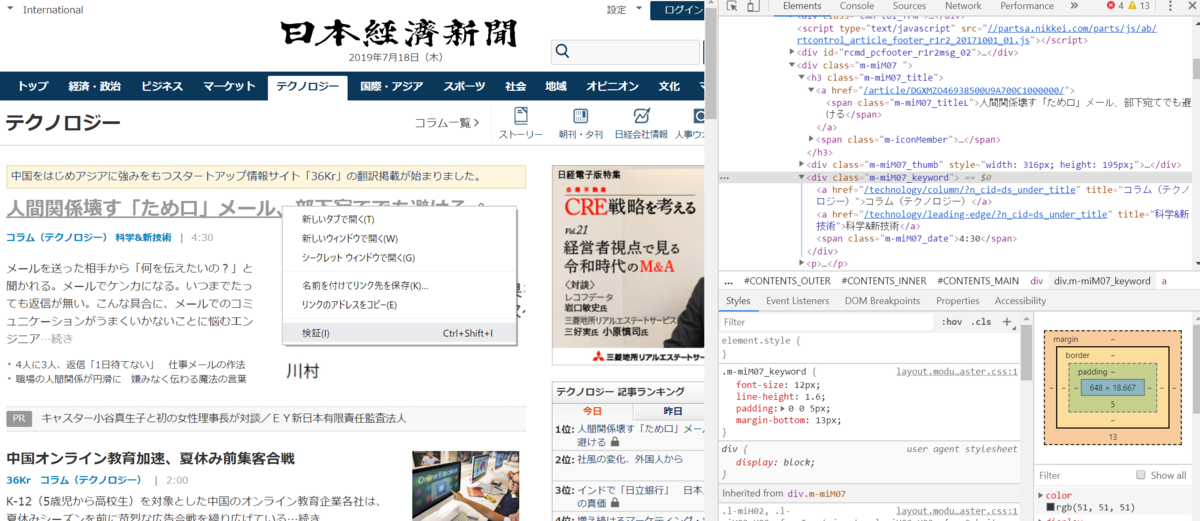1200x521 pixels.
Task: Open the 日経会社情報 chart icon
Action: 641,116
